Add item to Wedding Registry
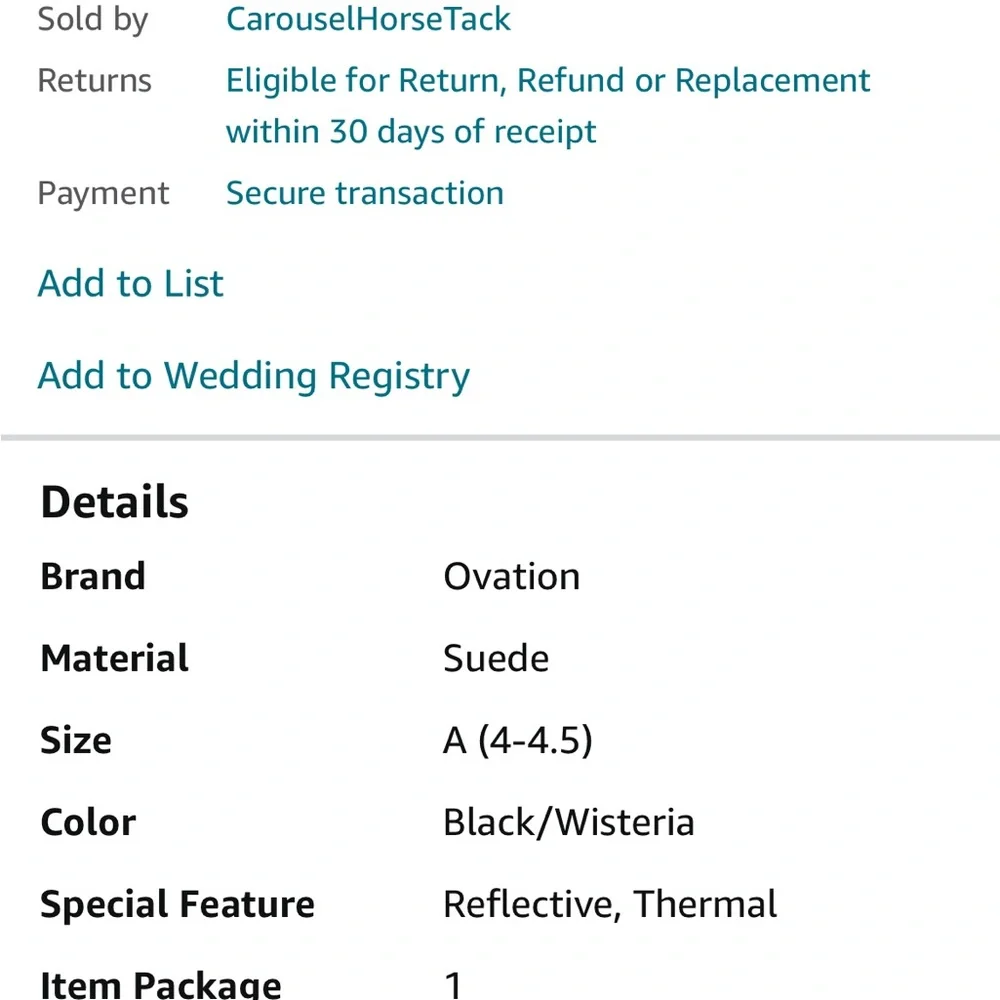Screen dimensions: 1000x1000 [x=254, y=376]
